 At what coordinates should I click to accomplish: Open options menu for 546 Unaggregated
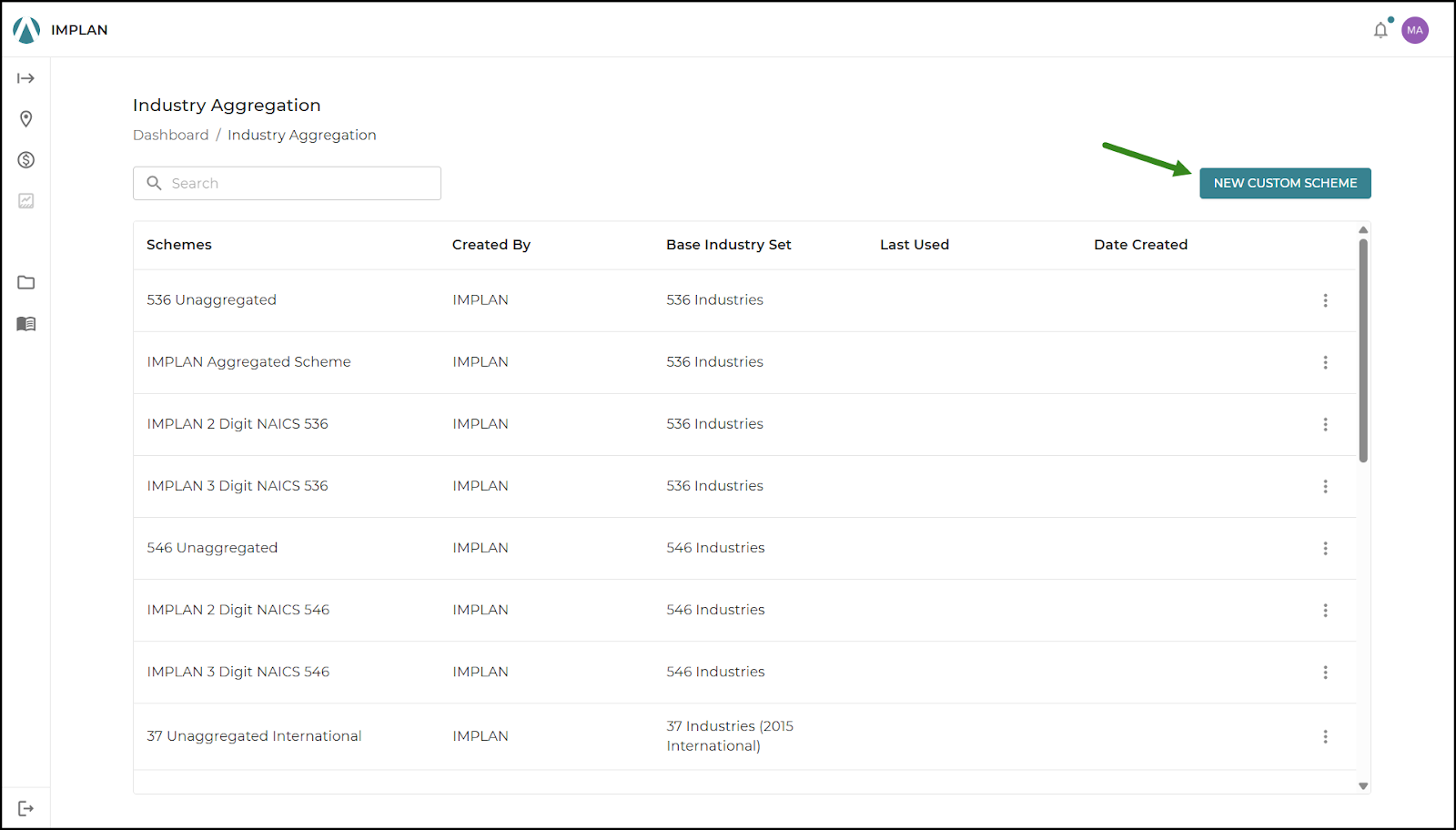click(x=1325, y=548)
